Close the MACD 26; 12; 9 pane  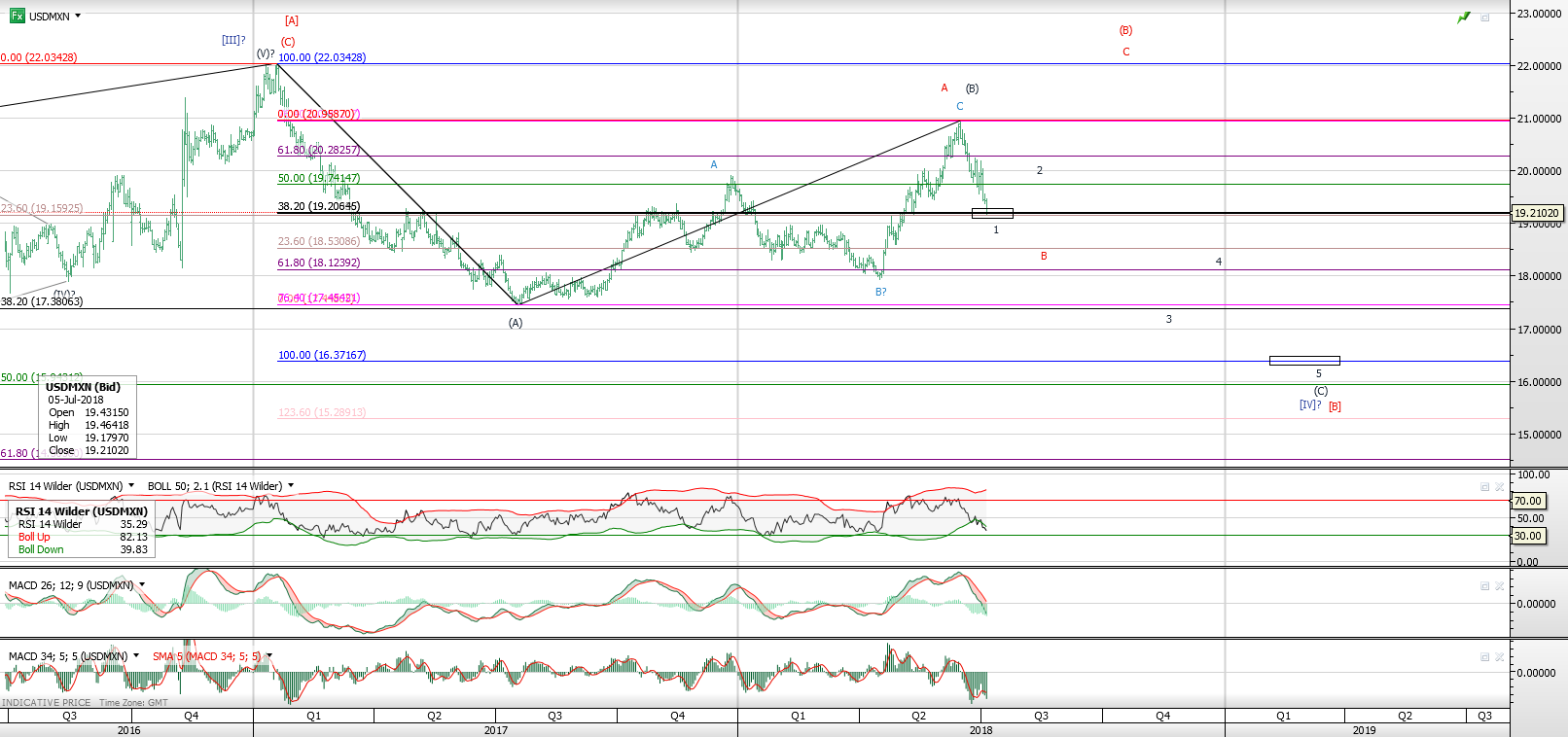coord(1499,585)
